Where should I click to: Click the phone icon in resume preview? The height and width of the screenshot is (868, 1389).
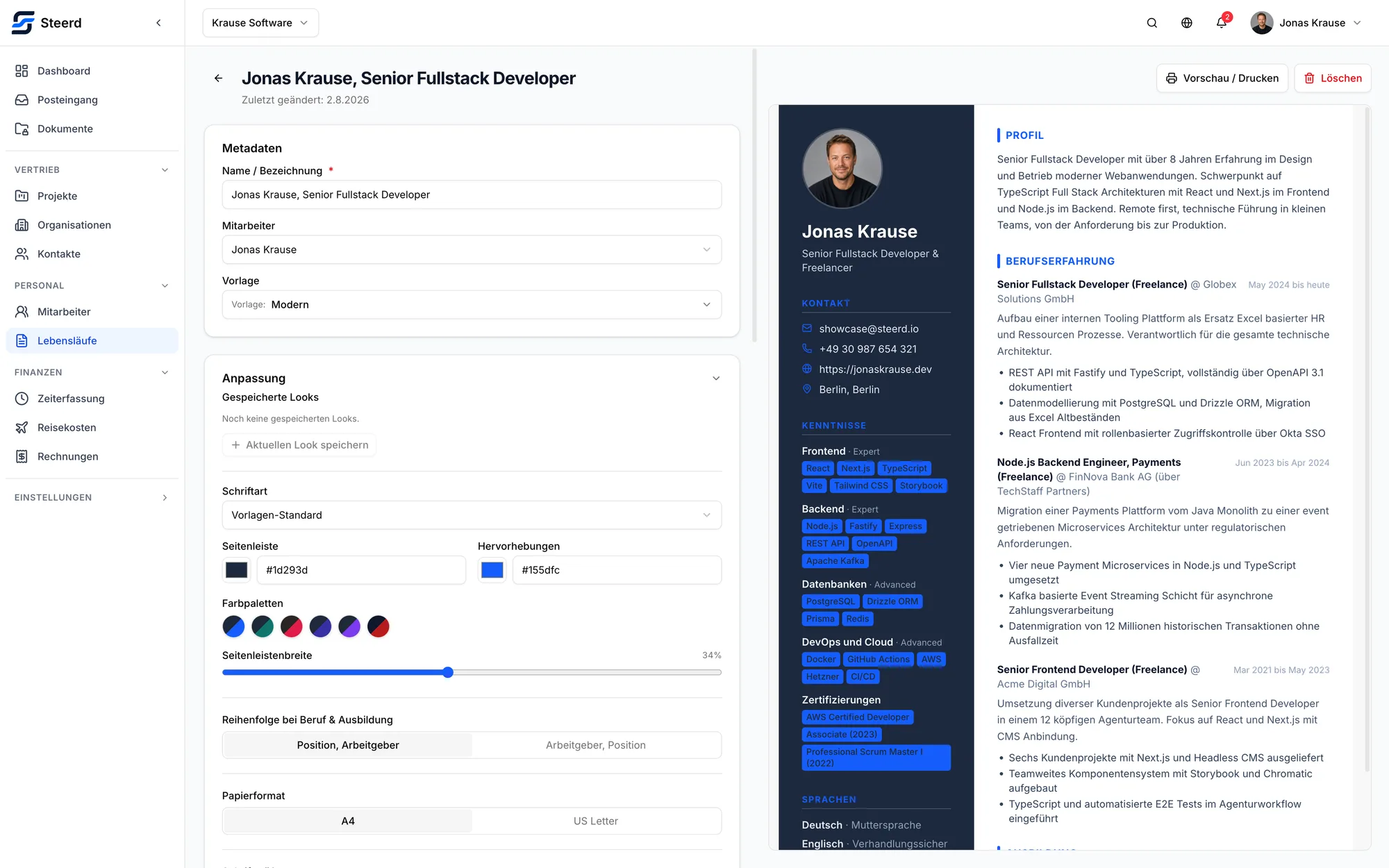pyautogui.click(x=807, y=349)
